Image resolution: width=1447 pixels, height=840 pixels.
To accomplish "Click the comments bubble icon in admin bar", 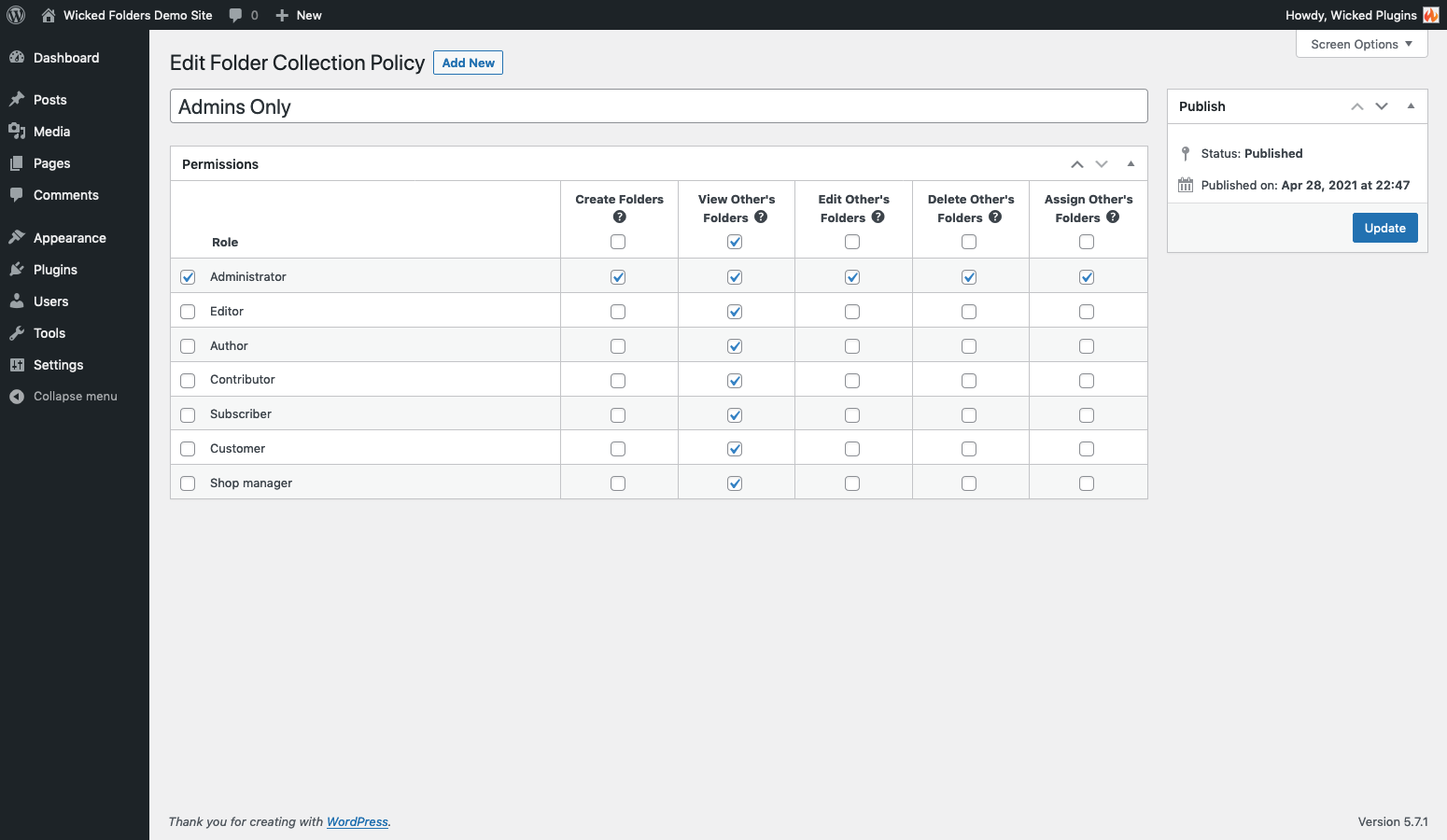I will point(235,15).
